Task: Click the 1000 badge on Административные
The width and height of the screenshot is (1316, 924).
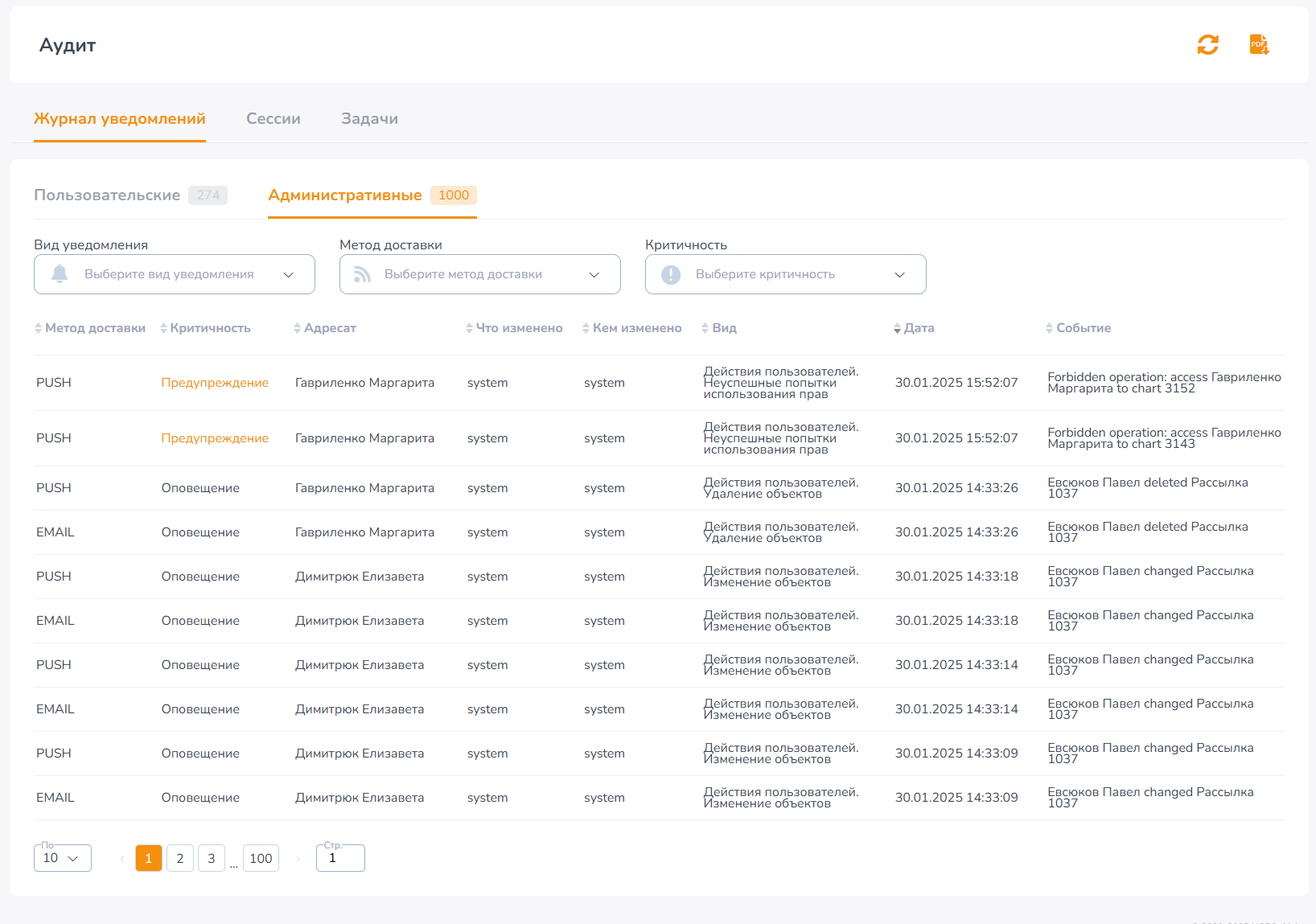Action: pos(454,195)
